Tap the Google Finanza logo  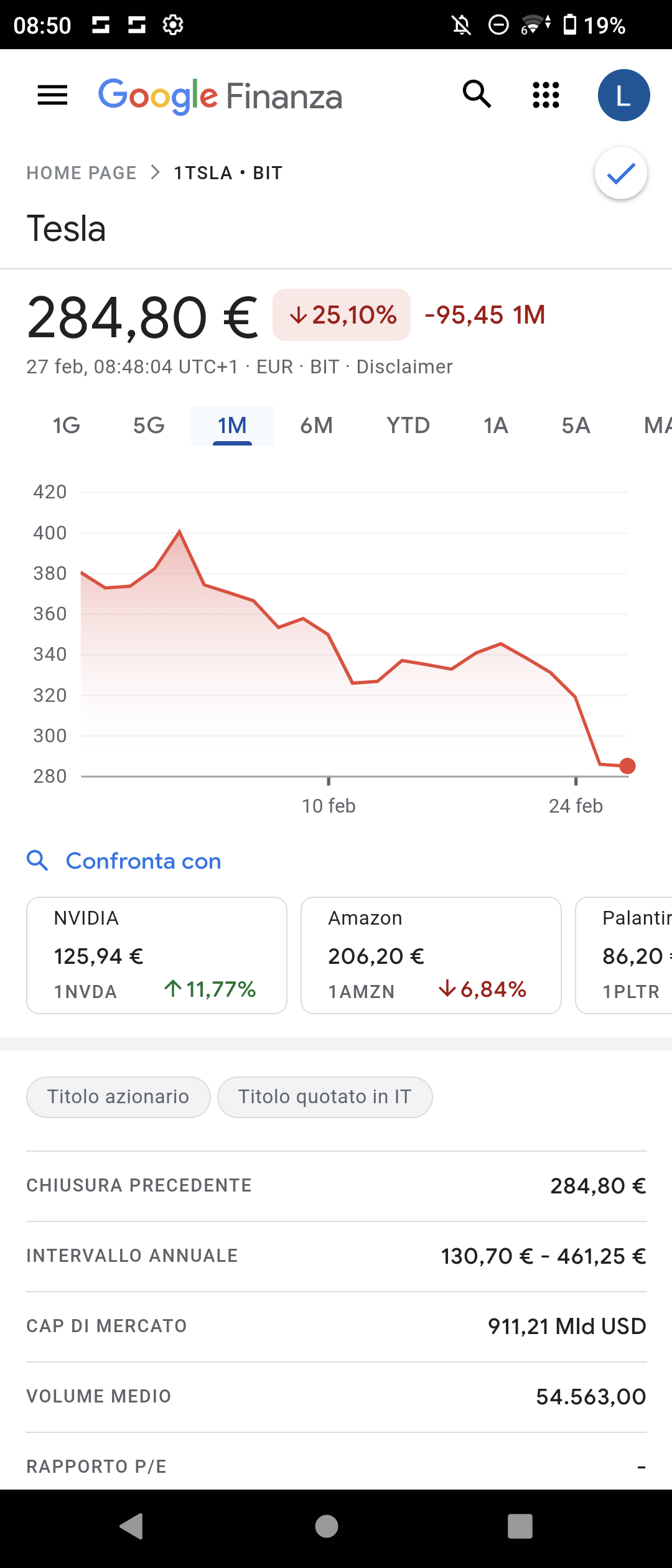[220, 96]
